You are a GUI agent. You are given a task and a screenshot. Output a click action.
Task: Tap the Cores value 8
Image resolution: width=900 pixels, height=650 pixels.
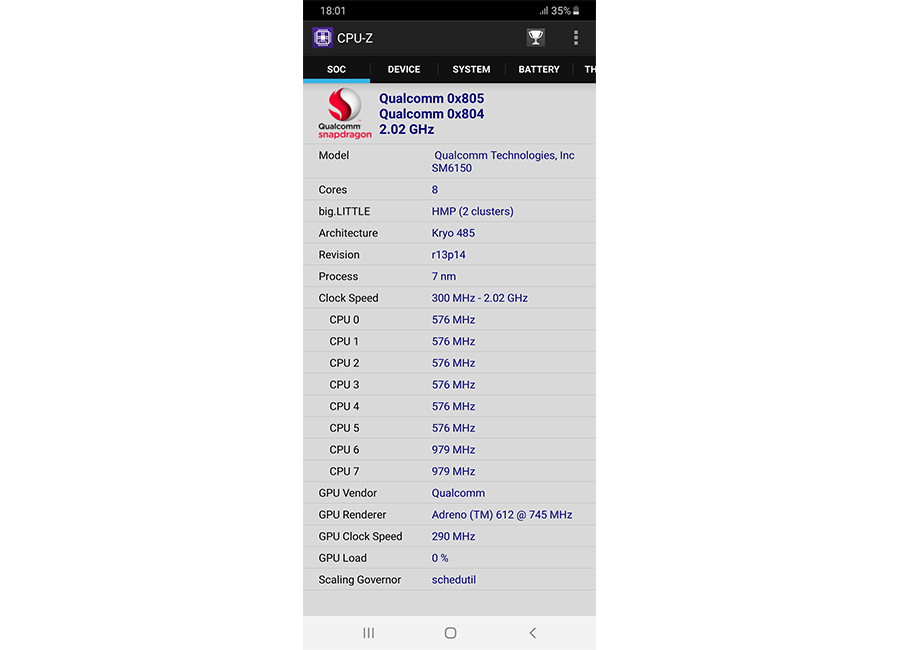(435, 189)
